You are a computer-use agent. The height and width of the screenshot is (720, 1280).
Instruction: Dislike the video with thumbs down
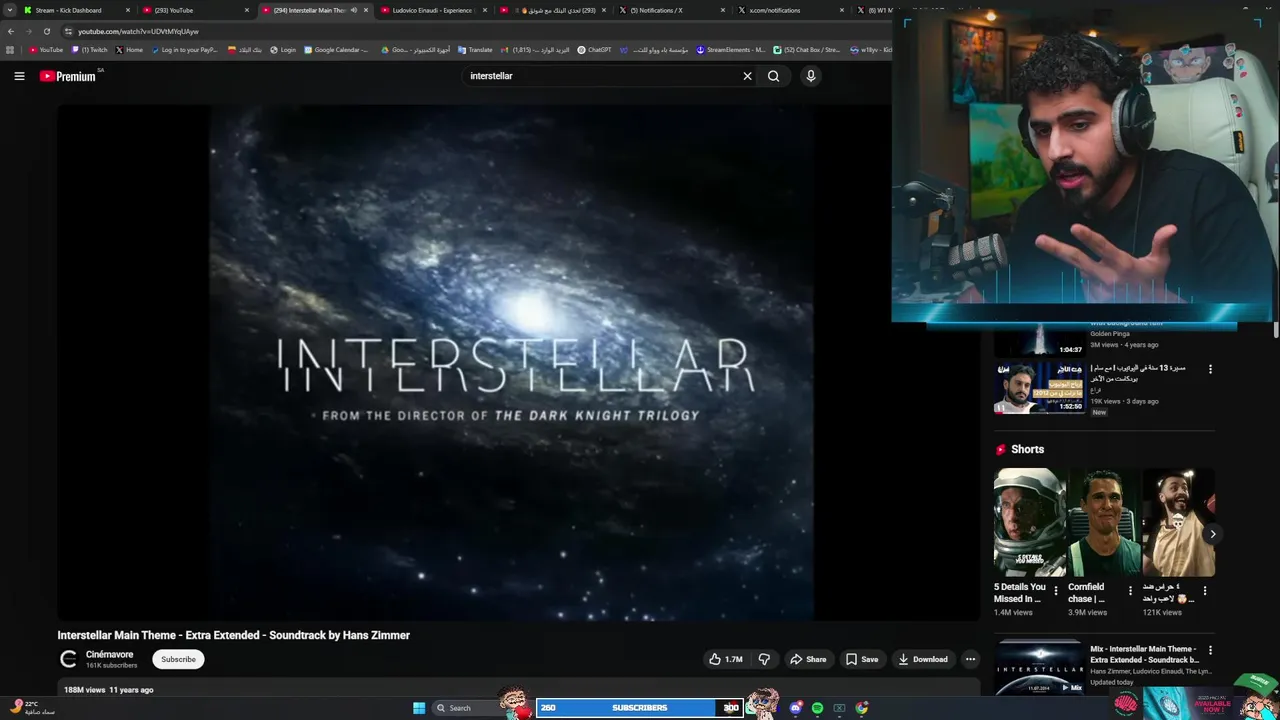pyautogui.click(x=764, y=659)
